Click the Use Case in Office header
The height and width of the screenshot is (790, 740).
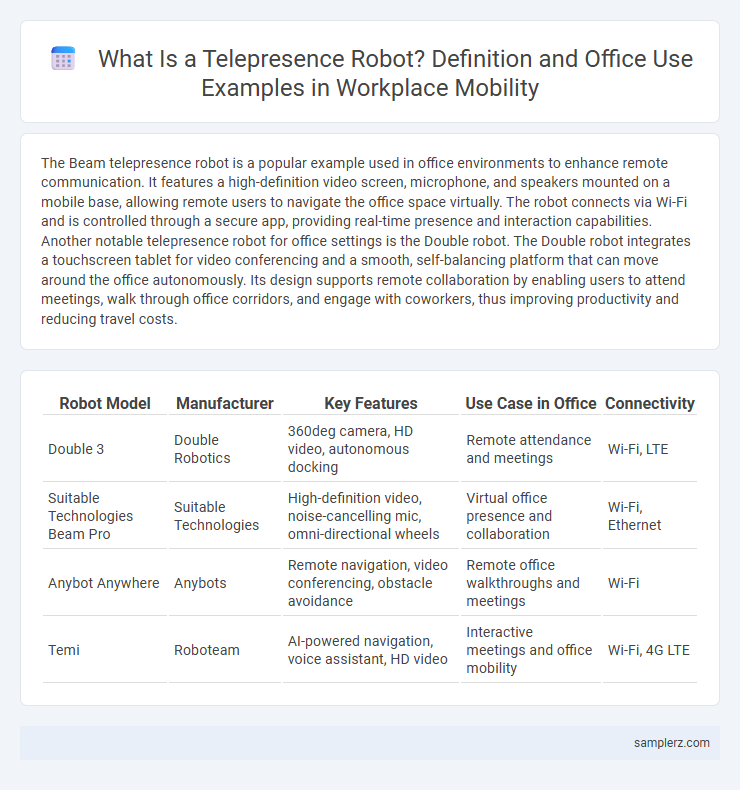pos(531,403)
